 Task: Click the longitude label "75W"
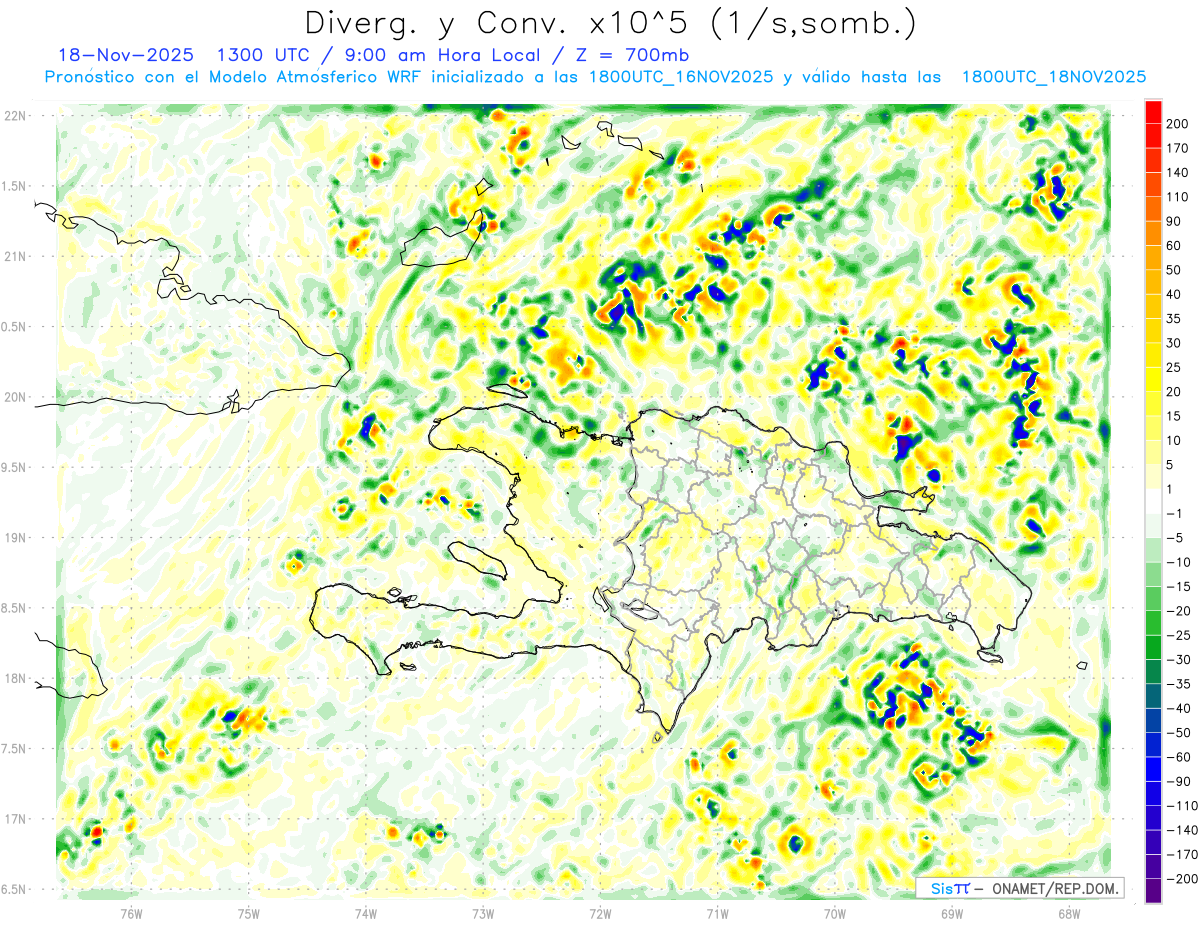click(248, 913)
